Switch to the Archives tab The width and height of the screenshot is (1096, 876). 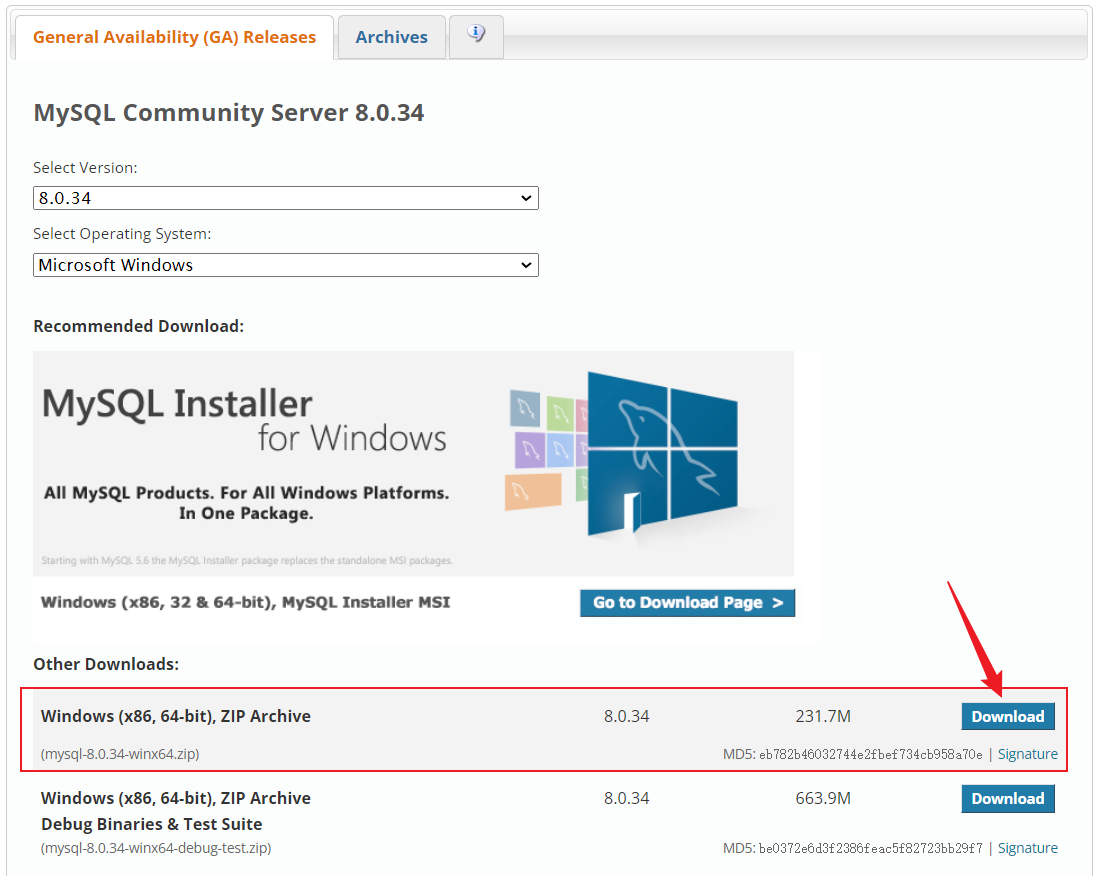391,37
